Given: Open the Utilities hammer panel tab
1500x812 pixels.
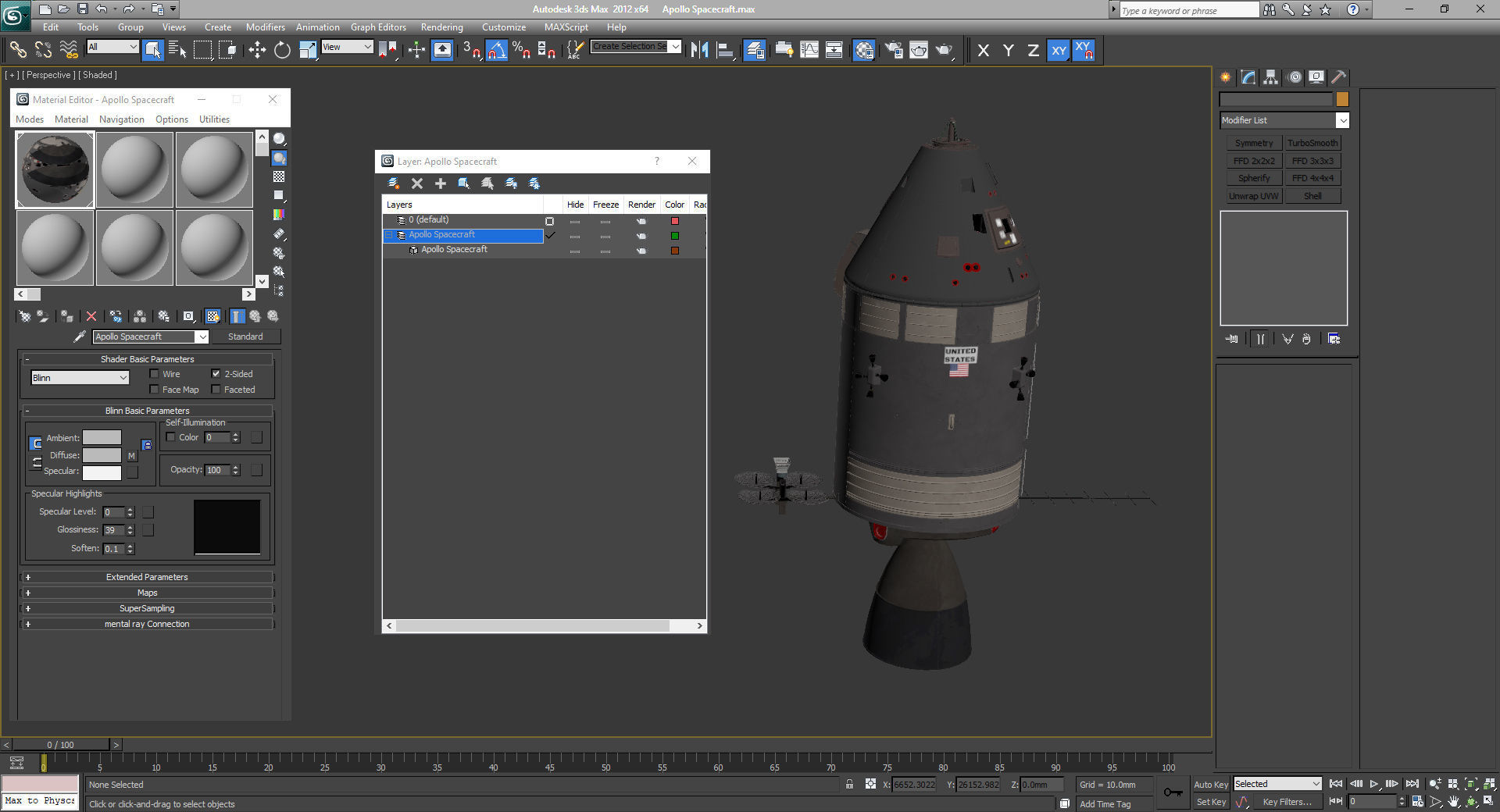Looking at the screenshot, I should [x=1338, y=77].
